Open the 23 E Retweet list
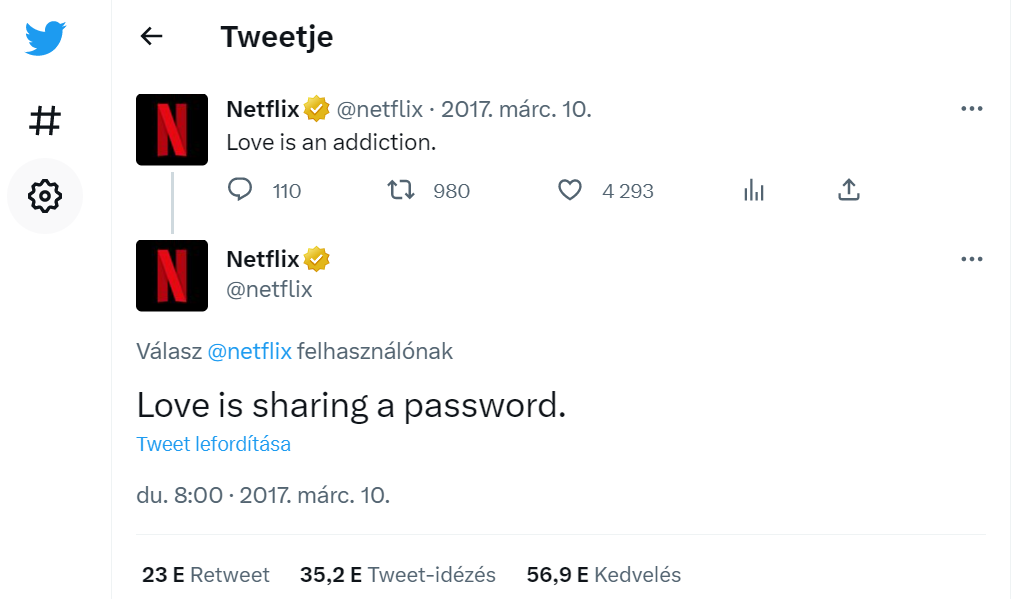The width and height of the screenshot is (1024, 599). tap(205, 575)
